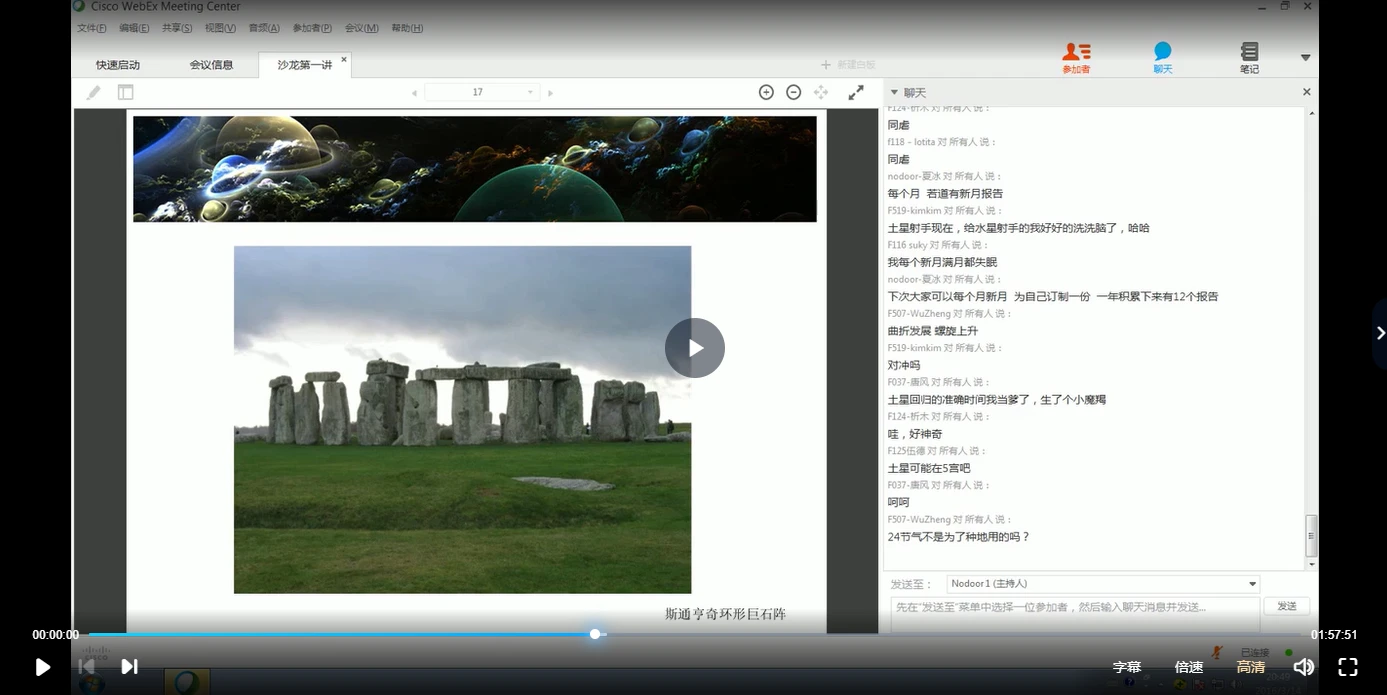Mute the video volume
Screen dimensions: 1387x695
tap(1303, 667)
